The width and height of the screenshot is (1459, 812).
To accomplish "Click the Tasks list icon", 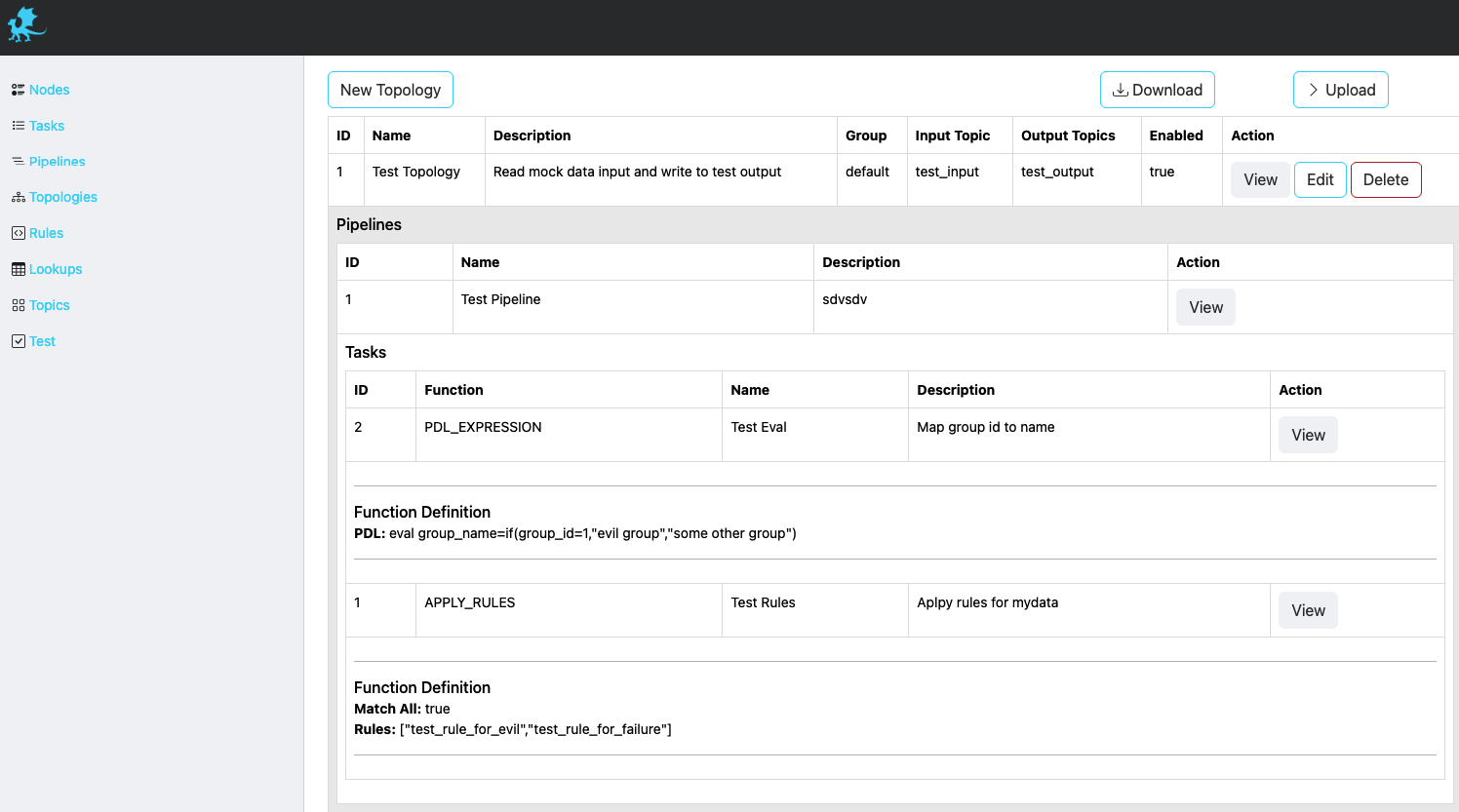I will [18, 126].
